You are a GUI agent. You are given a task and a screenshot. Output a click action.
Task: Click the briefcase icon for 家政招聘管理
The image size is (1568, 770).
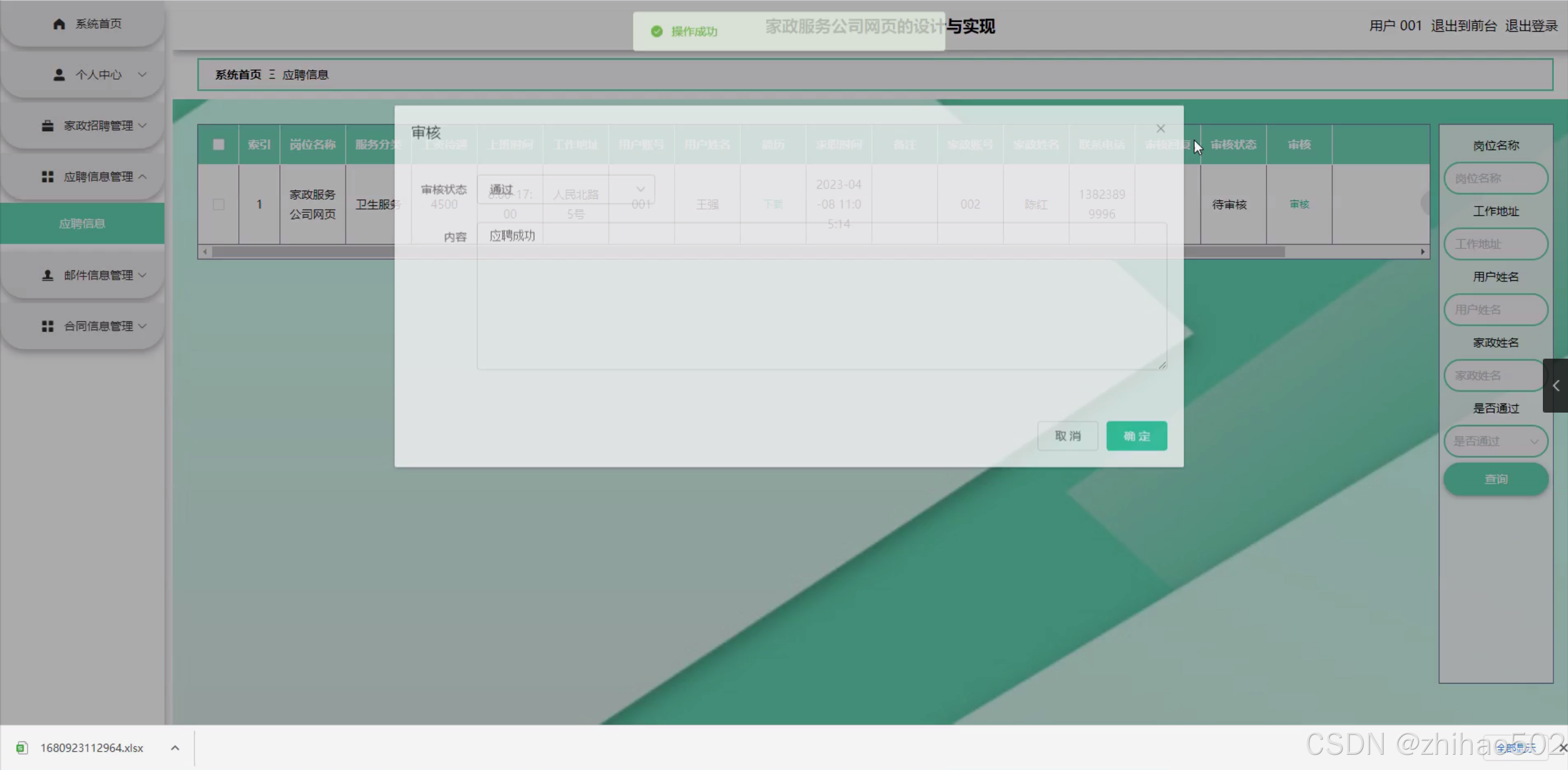coord(47,126)
